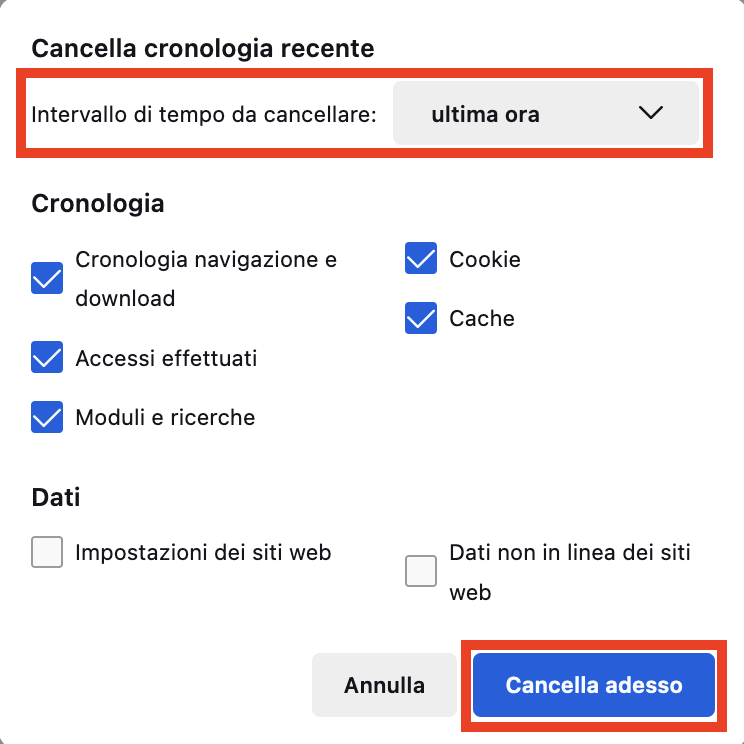Enable the "Impostazioni dei siti web" checkbox

47,552
